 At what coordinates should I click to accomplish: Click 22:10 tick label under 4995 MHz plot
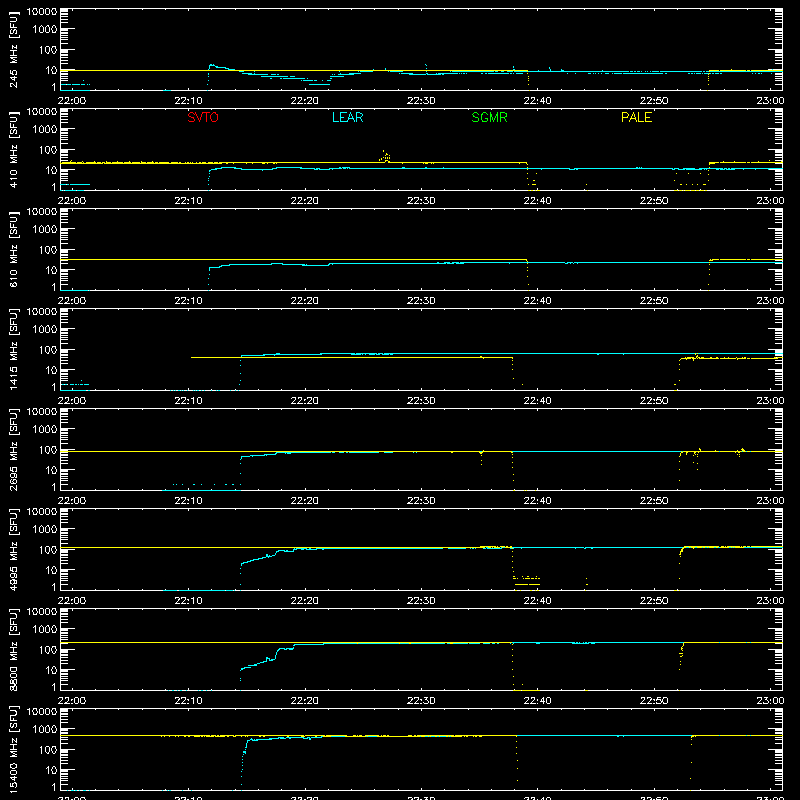pos(188,601)
